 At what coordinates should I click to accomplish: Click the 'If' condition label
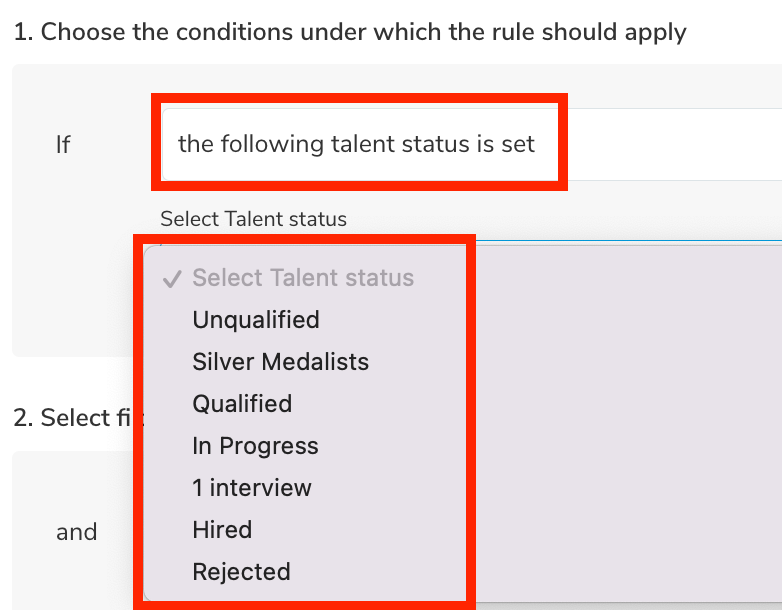[63, 145]
